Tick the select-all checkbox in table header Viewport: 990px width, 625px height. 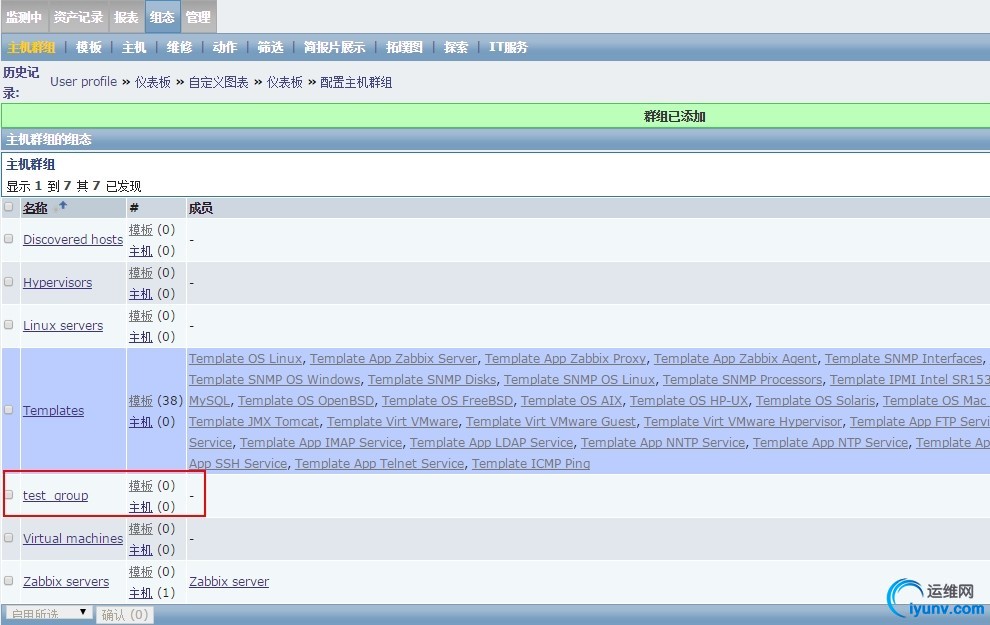point(9,206)
